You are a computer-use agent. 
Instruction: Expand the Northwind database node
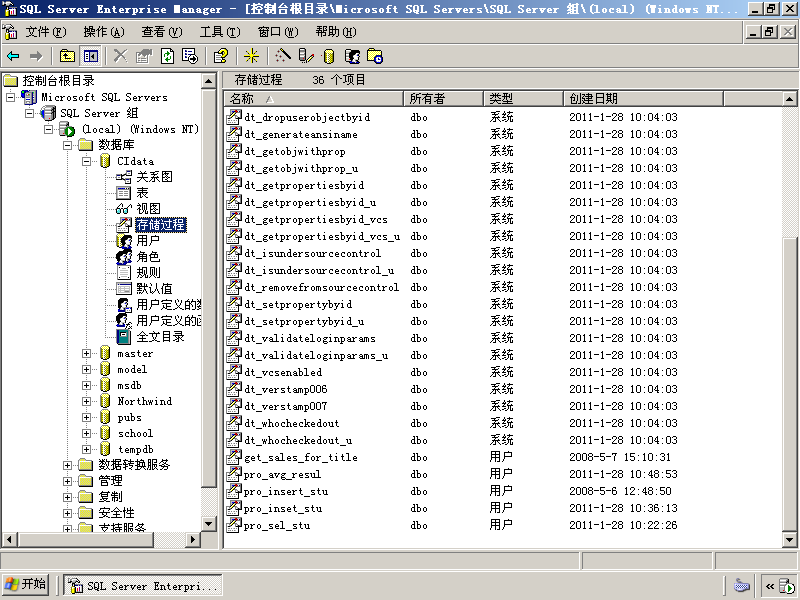pyautogui.click(x=87, y=402)
